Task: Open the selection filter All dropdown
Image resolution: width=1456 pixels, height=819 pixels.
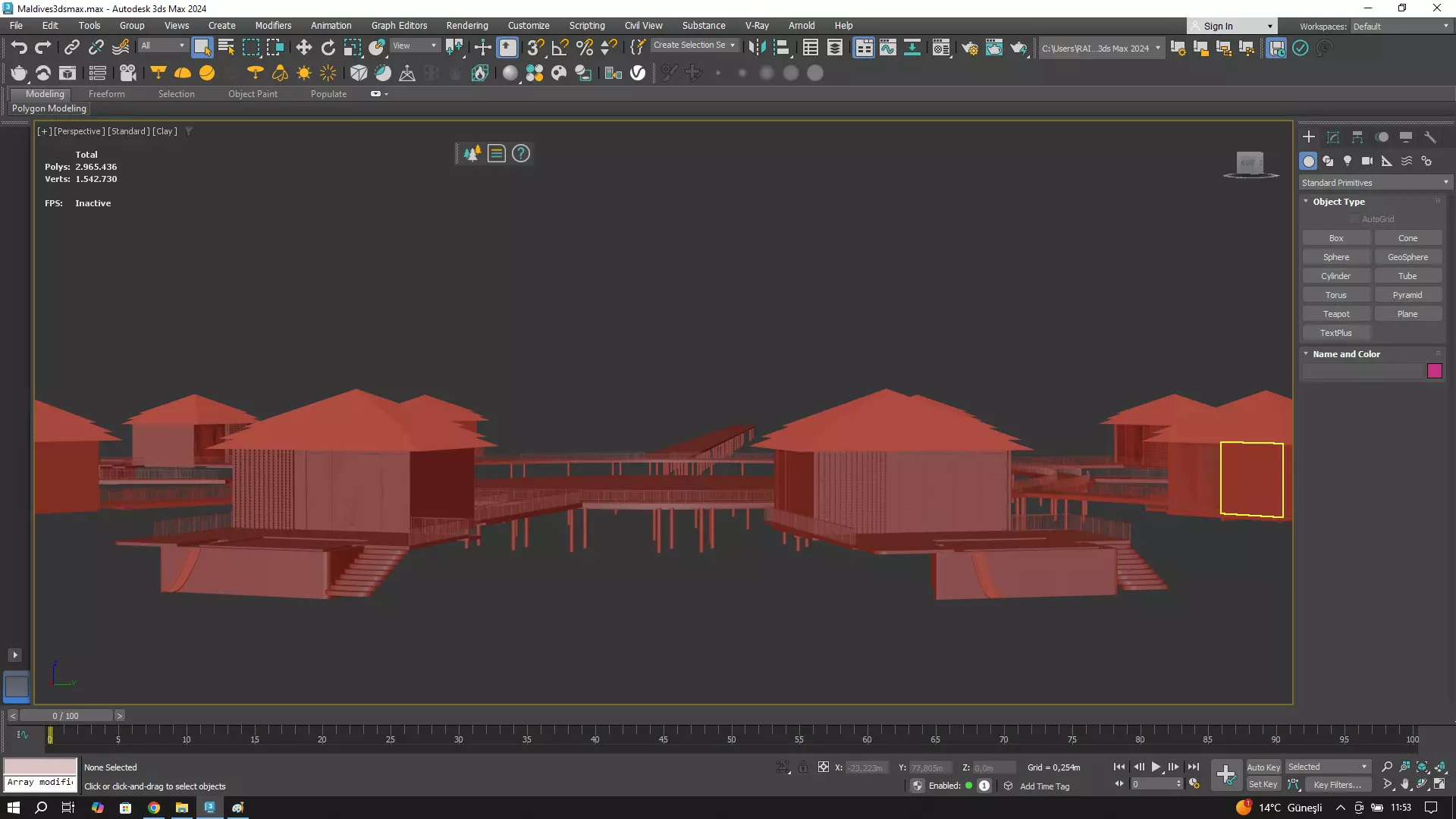Action: pyautogui.click(x=162, y=45)
